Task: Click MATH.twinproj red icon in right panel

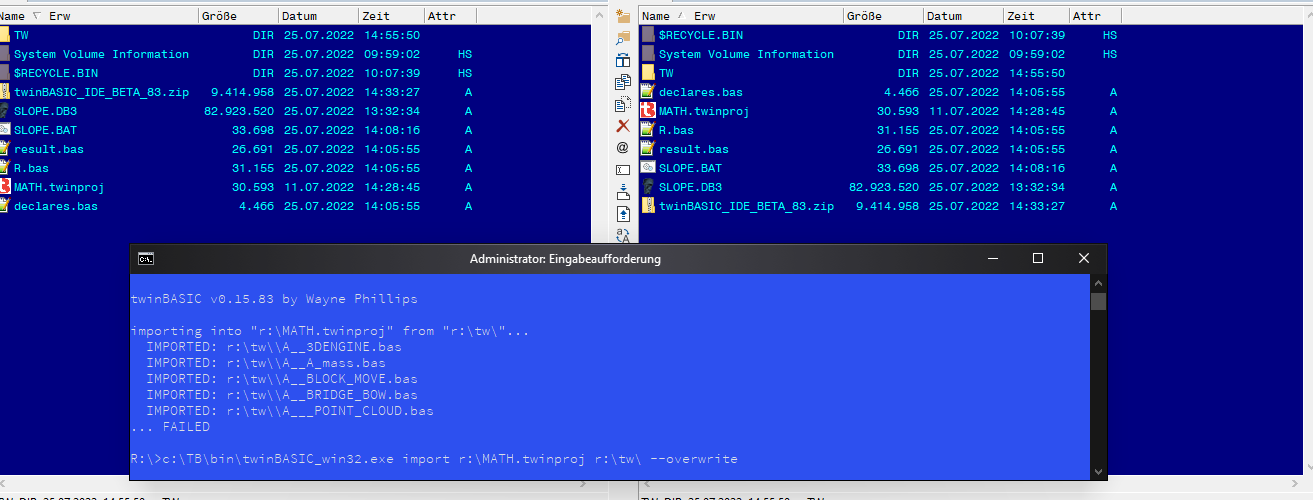Action: [648, 111]
